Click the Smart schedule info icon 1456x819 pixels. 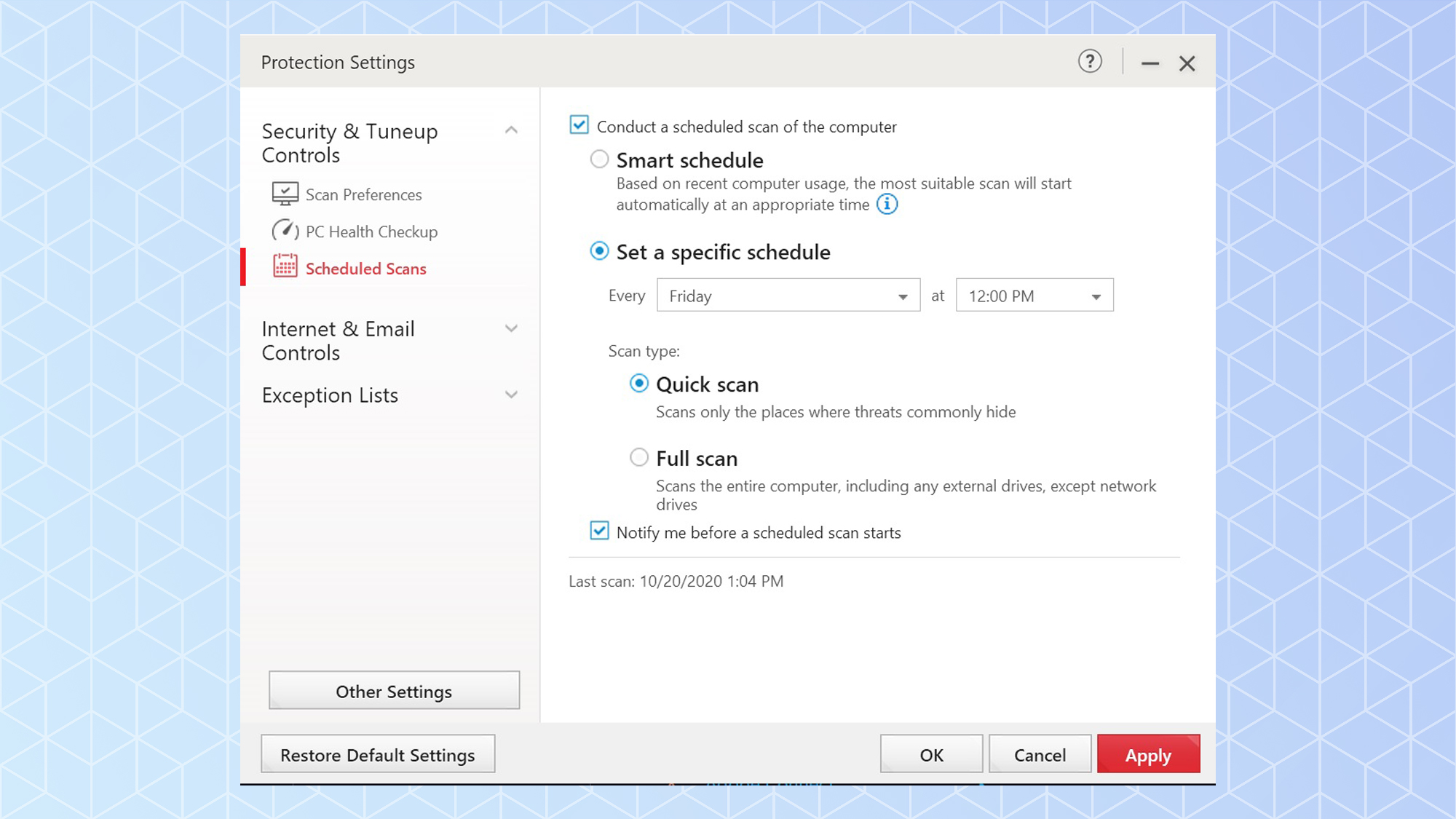pos(887,205)
